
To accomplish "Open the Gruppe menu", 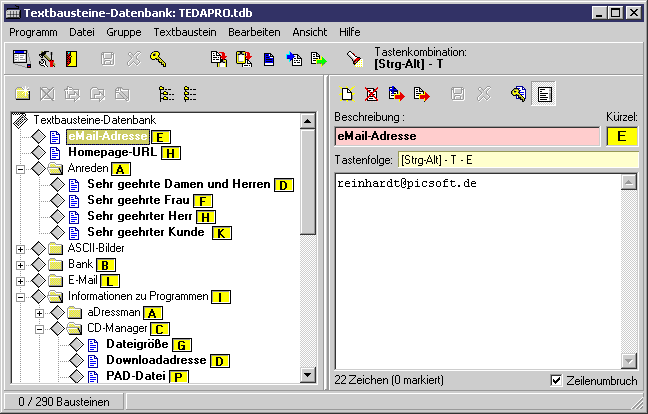I will 124,32.
